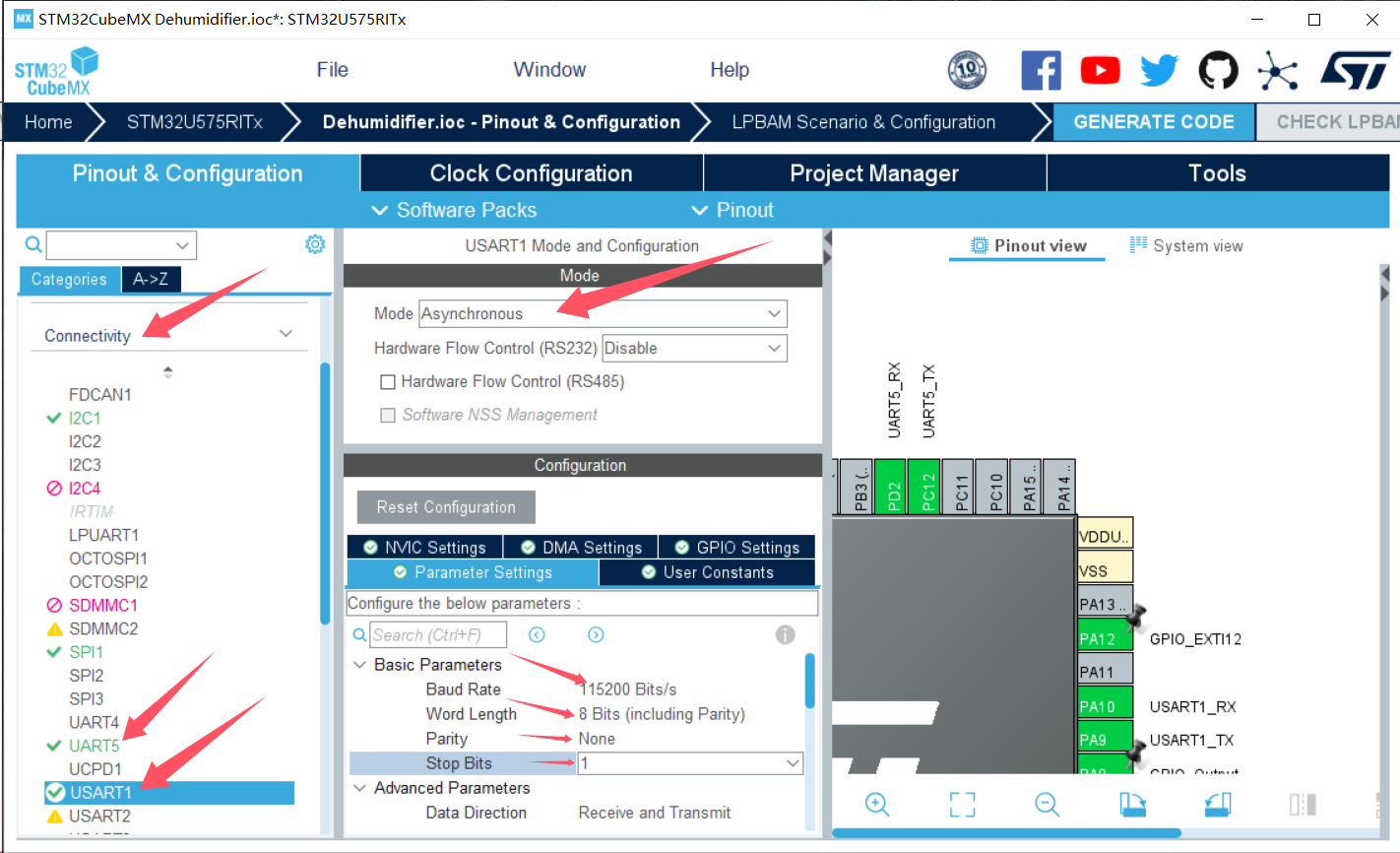Click the STM32U575RITx breadcrumb
The height and width of the screenshot is (853, 1400).
[195, 122]
